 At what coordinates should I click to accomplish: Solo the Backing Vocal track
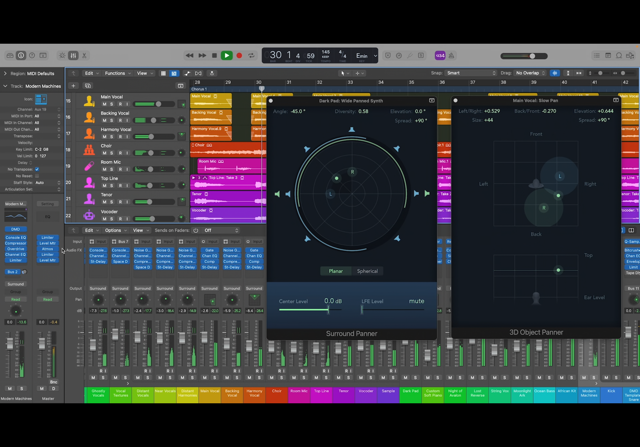(112, 120)
